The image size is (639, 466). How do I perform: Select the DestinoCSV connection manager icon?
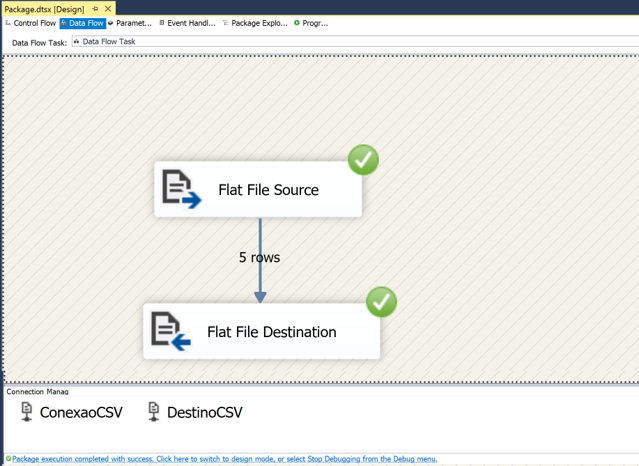coord(154,412)
